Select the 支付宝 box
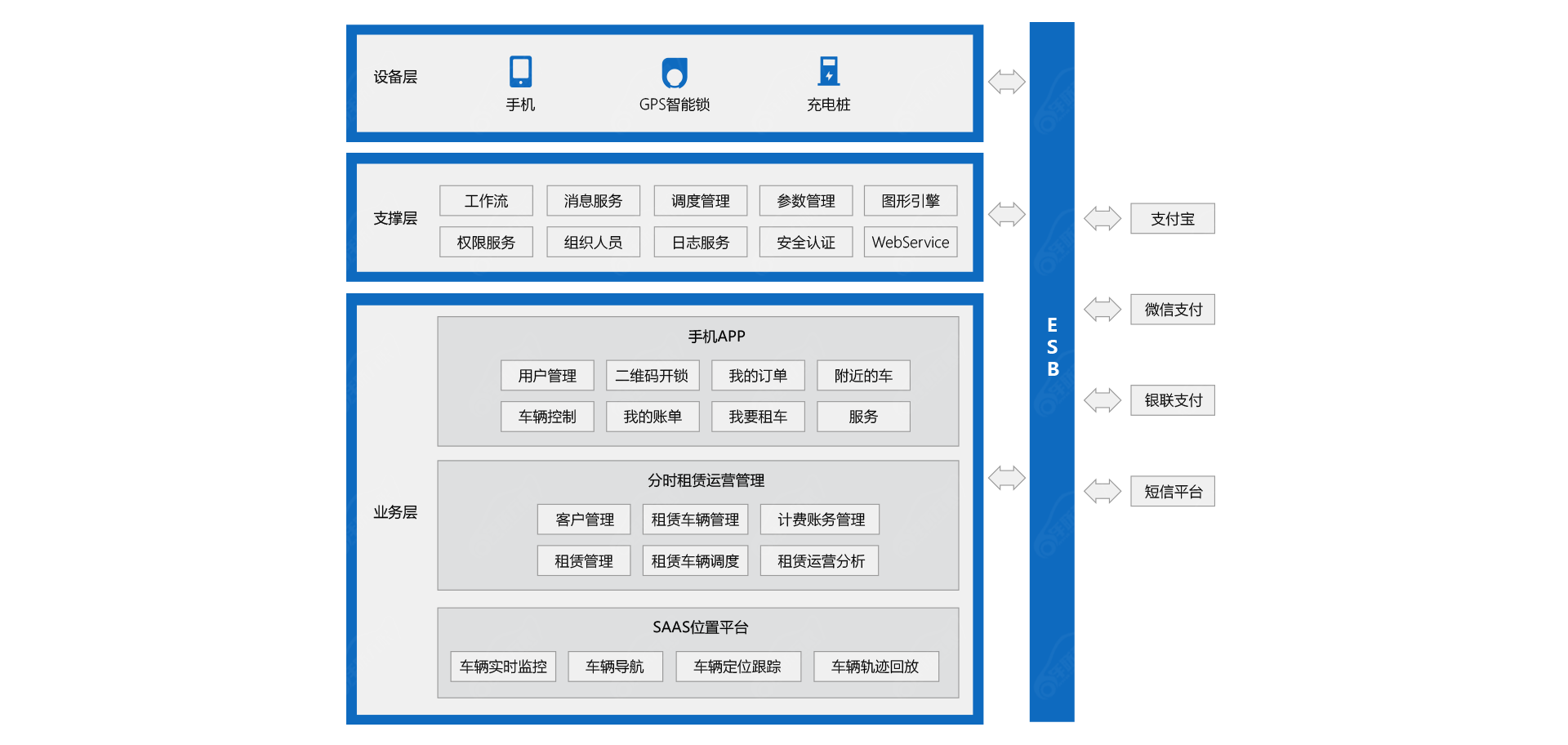This screenshot has width=1568, height=745. pos(1172,219)
